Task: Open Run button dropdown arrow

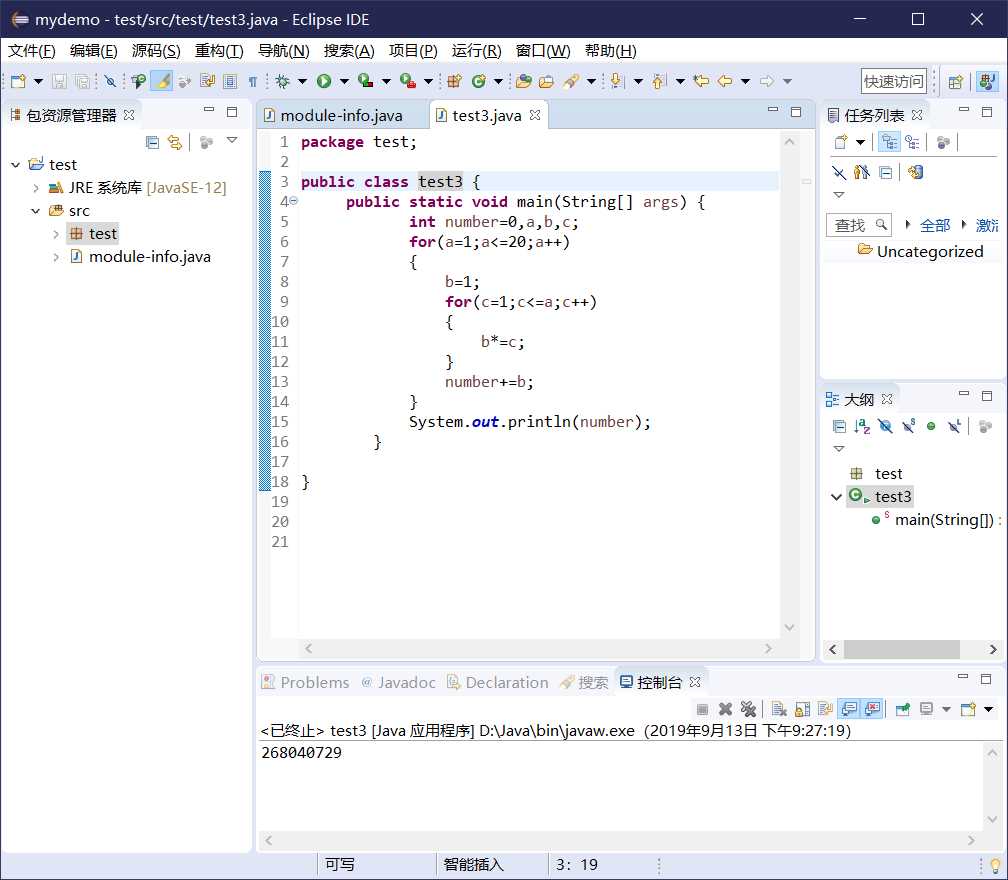Action: click(345, 81)
